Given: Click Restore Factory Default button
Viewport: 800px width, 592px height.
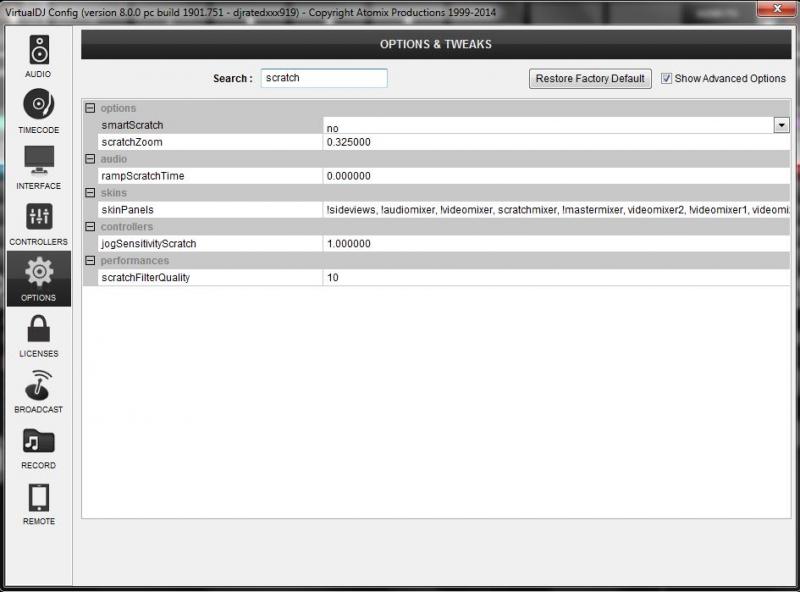Looking at the screenshot, I should point(590,79).
